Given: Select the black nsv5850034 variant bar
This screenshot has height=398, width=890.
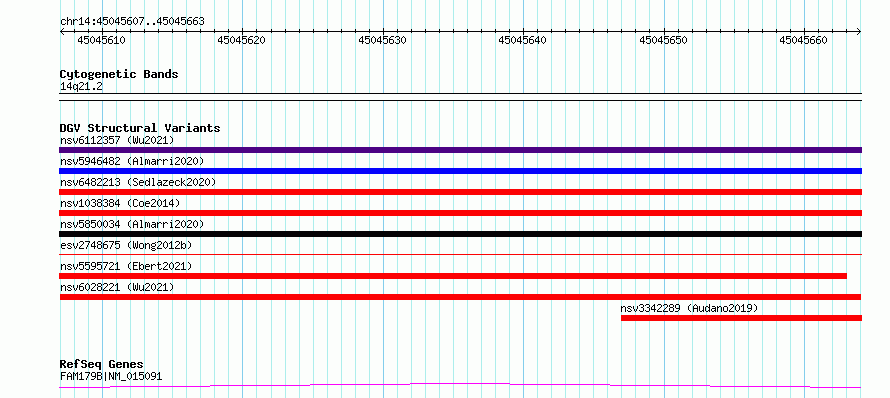Looking at the screenshot, I should pyautogui.click(x=460, y=234).
